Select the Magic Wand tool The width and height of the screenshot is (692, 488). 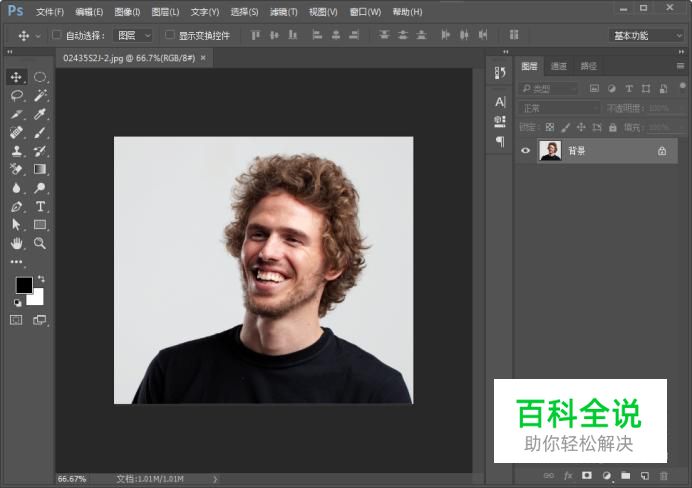[x=40, y=96]
